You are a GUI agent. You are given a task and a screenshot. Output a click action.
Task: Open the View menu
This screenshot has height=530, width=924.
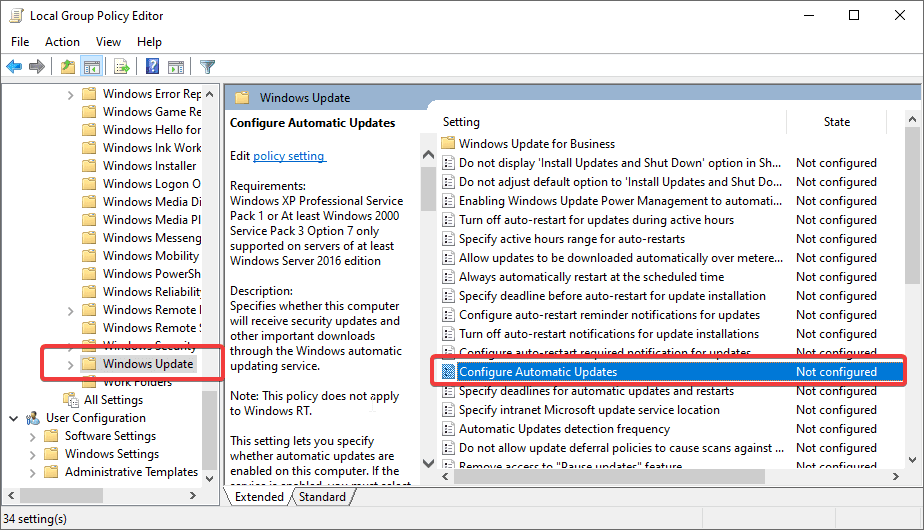click(108, 42)
